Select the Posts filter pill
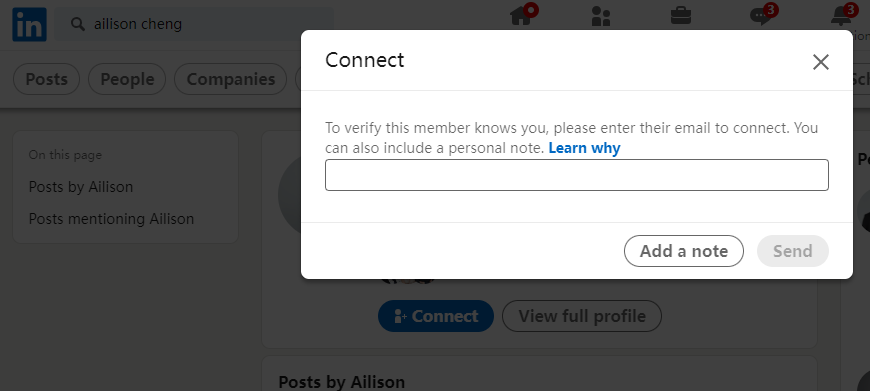 (47, 79)
